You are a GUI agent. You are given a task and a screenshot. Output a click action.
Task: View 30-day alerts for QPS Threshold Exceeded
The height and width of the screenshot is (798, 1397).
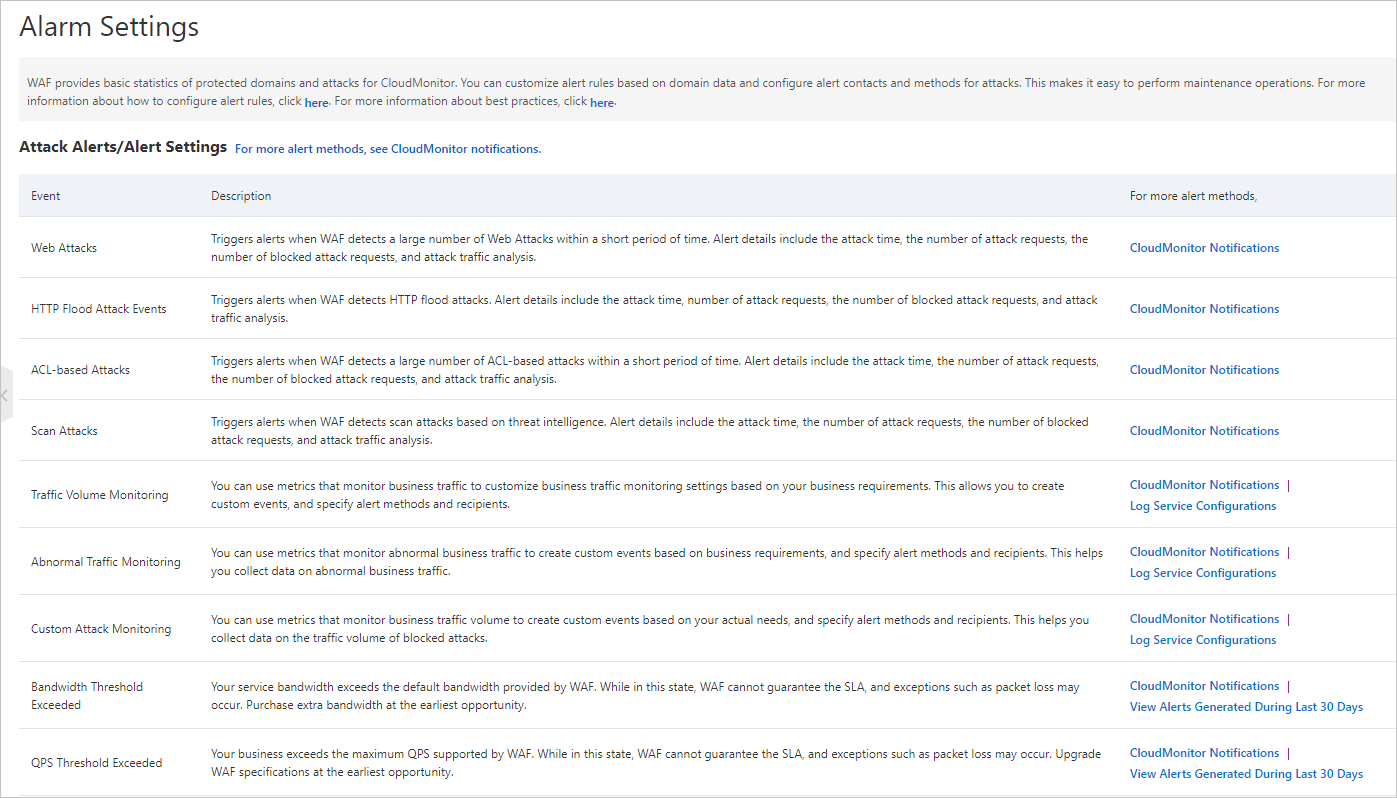1246,774
